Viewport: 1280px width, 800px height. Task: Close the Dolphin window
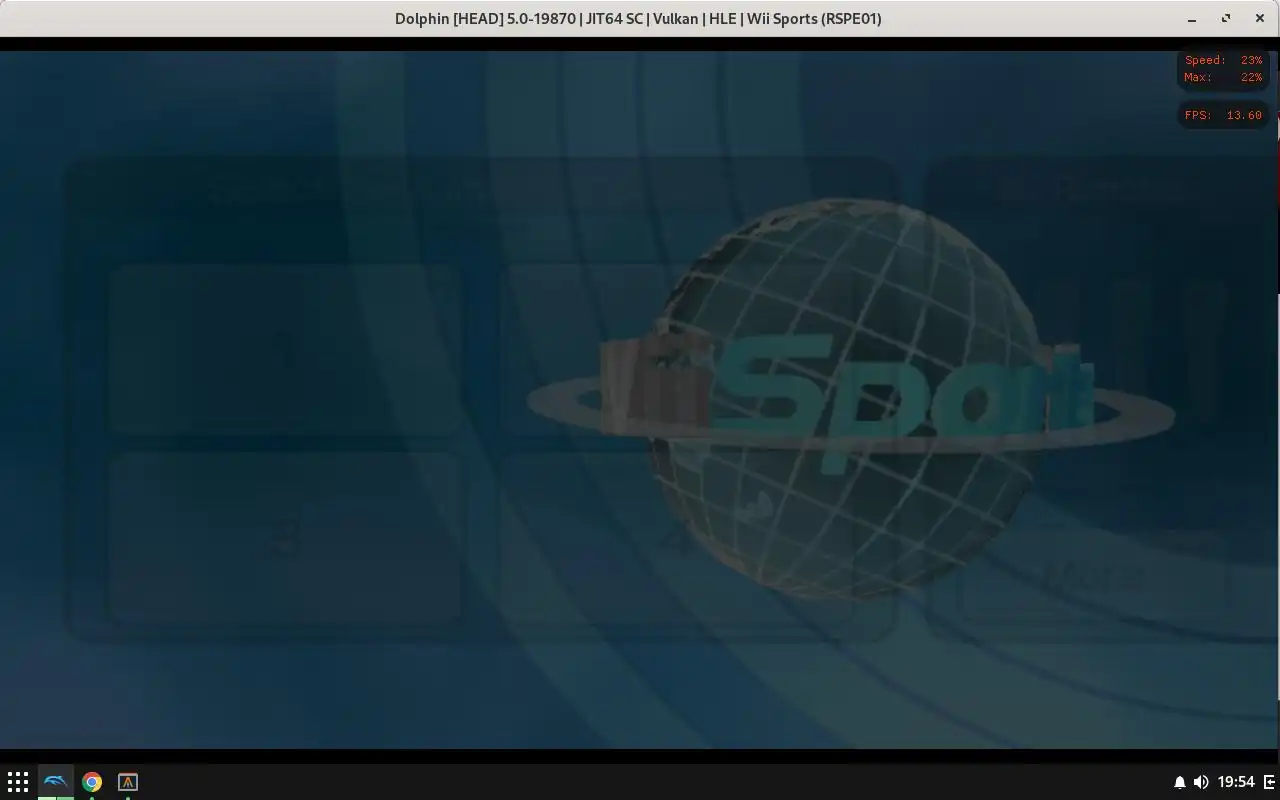(1259, 18)
